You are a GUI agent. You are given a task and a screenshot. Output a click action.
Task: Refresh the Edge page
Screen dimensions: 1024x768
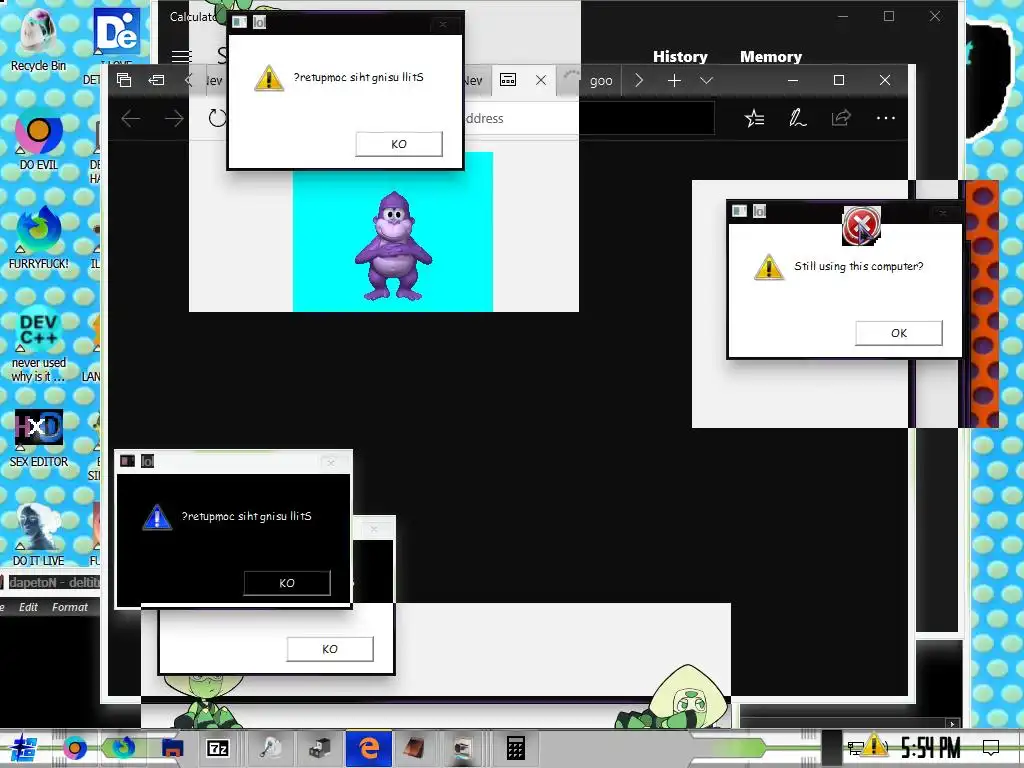tap(217, 118)
